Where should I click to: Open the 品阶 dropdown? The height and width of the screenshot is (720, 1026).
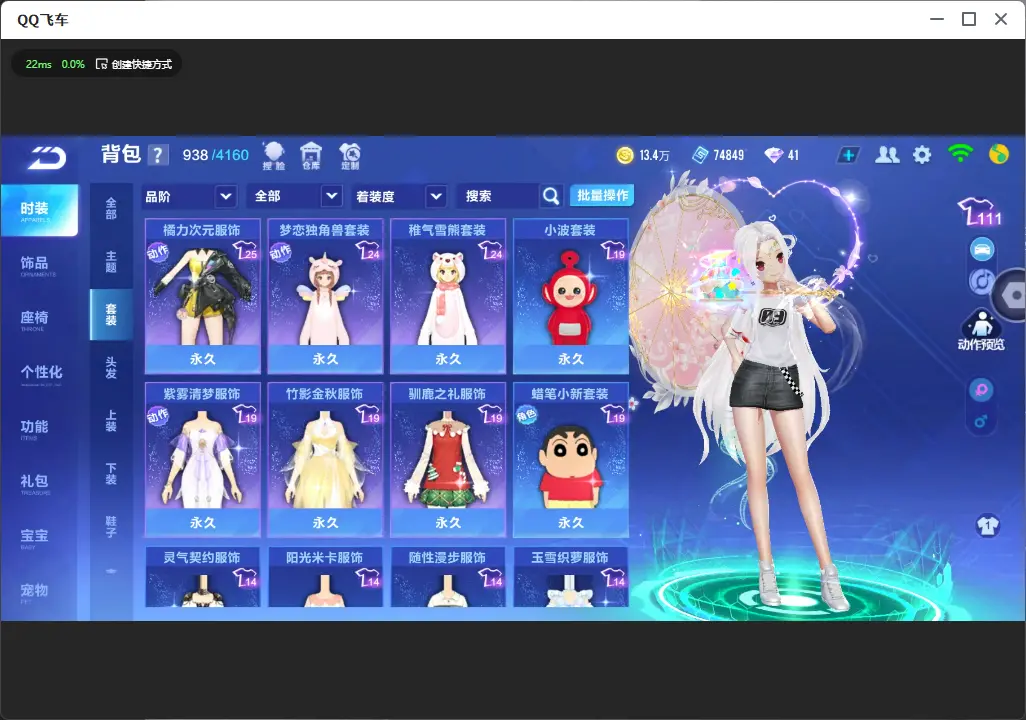click(x=190, y=196)
